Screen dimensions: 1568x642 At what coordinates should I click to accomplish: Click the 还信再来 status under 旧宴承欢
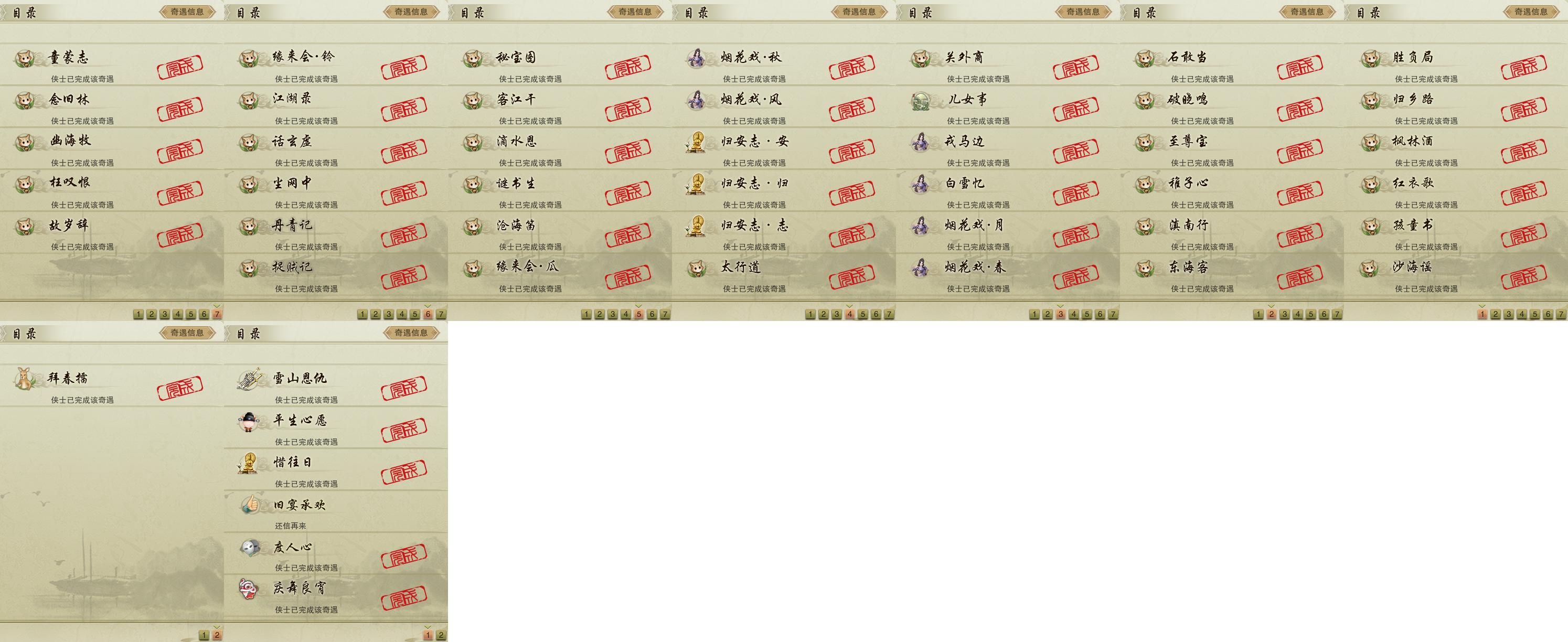pos(290,526)
